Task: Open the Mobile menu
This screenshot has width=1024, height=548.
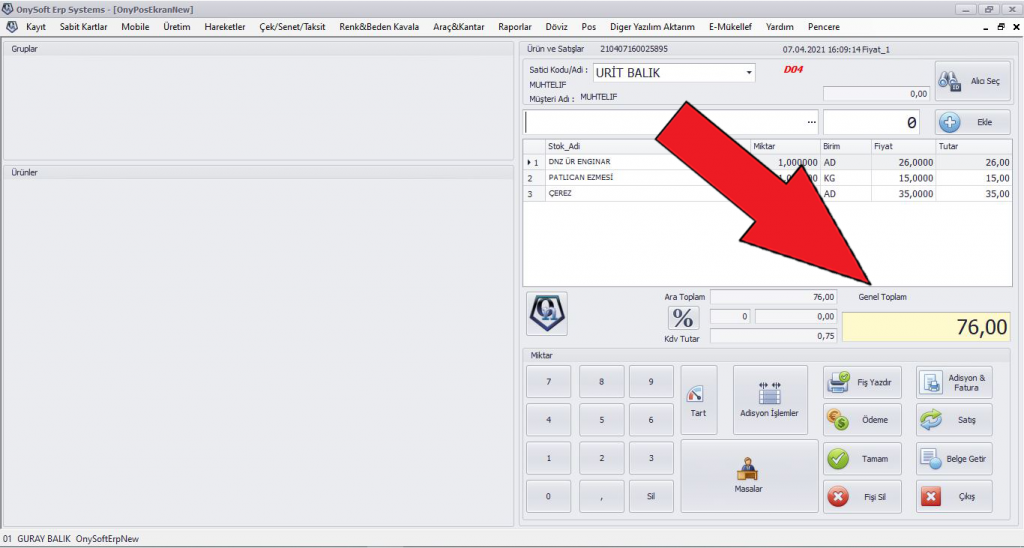Action: [x=135, y=27]
